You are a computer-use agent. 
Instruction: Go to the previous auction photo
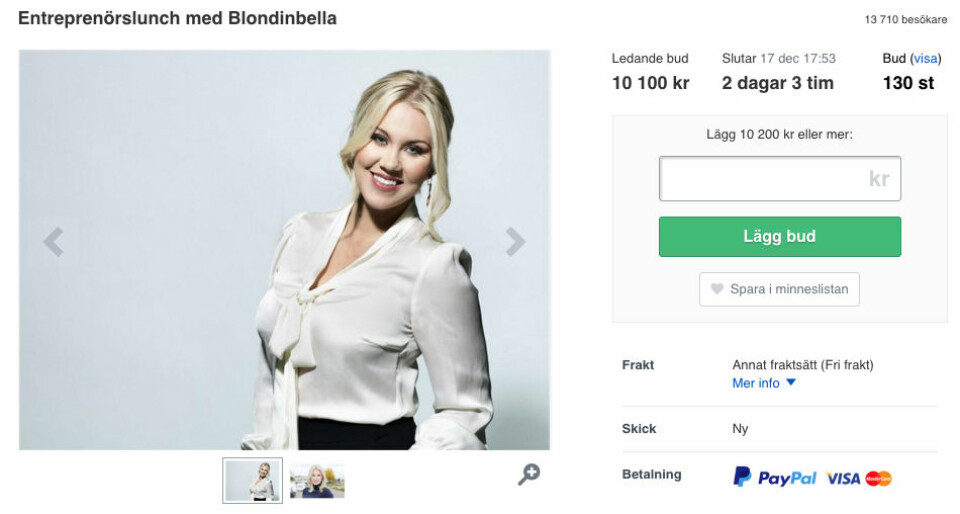[x=54, y=241]
